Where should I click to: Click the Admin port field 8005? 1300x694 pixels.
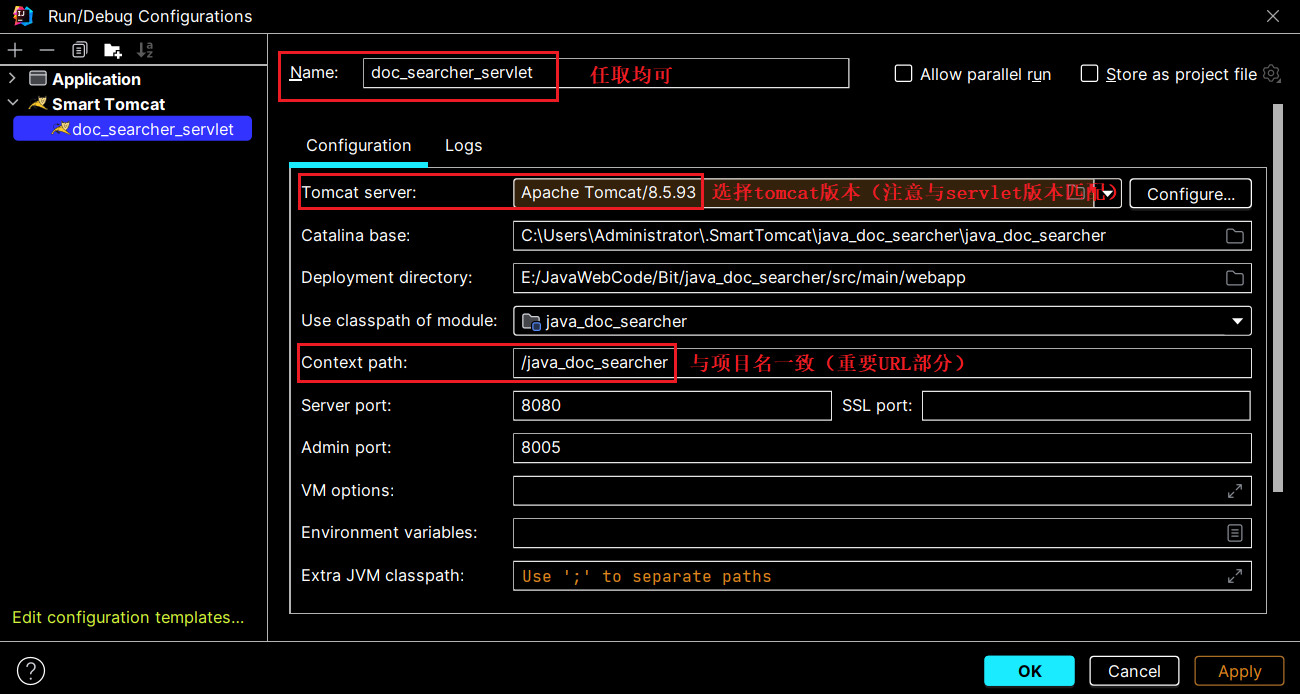[882, 448]
